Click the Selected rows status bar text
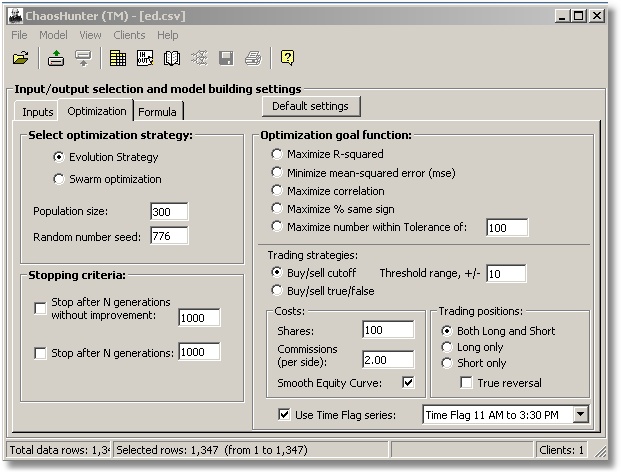Viewport: 622px width, 475px height. [x=212, y=450]
